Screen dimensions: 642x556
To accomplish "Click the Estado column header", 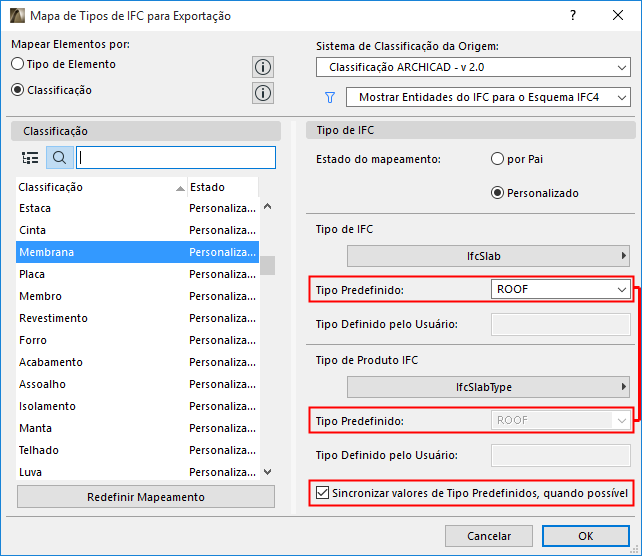I will 223,187.
